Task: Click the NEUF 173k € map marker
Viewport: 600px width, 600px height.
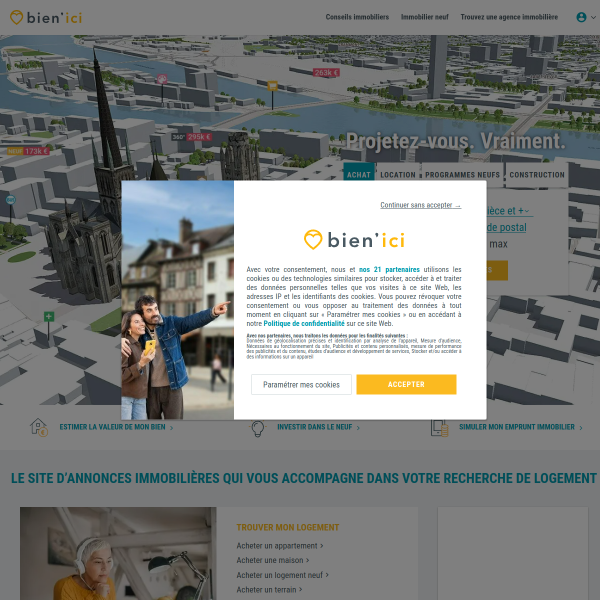Action: (28, 151)
